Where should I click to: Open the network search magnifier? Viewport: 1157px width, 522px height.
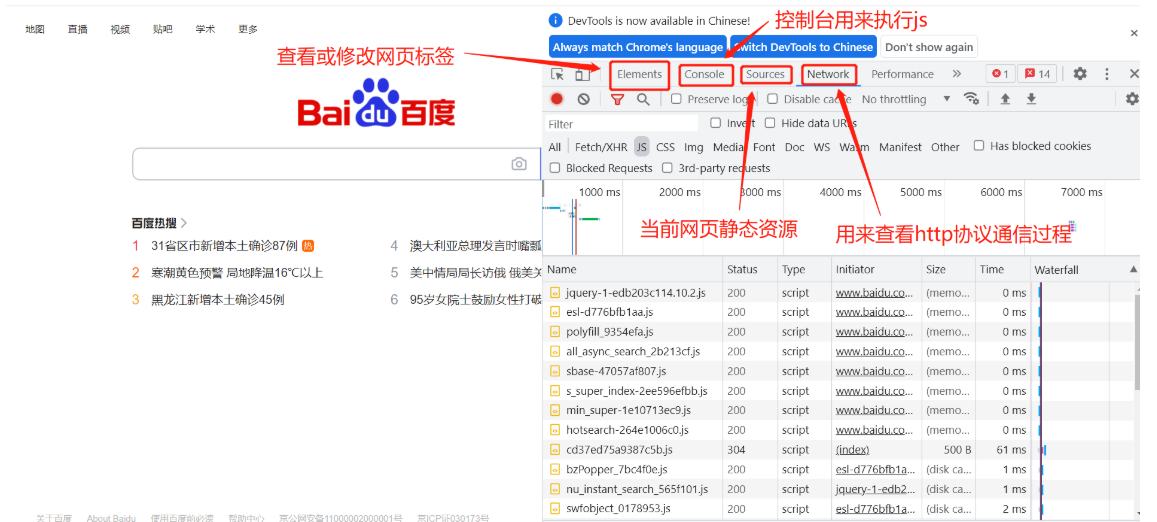(x=643, y=99)
